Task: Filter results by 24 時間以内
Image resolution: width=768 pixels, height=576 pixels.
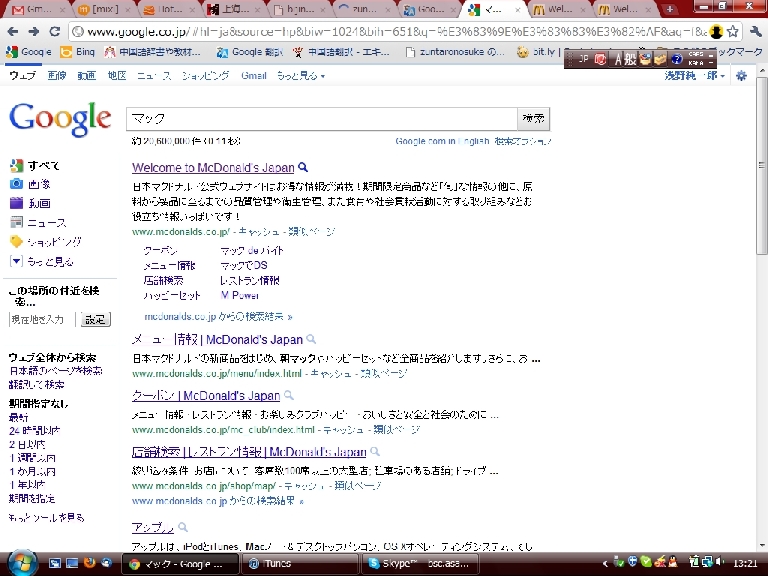Action: coord(34,431)
